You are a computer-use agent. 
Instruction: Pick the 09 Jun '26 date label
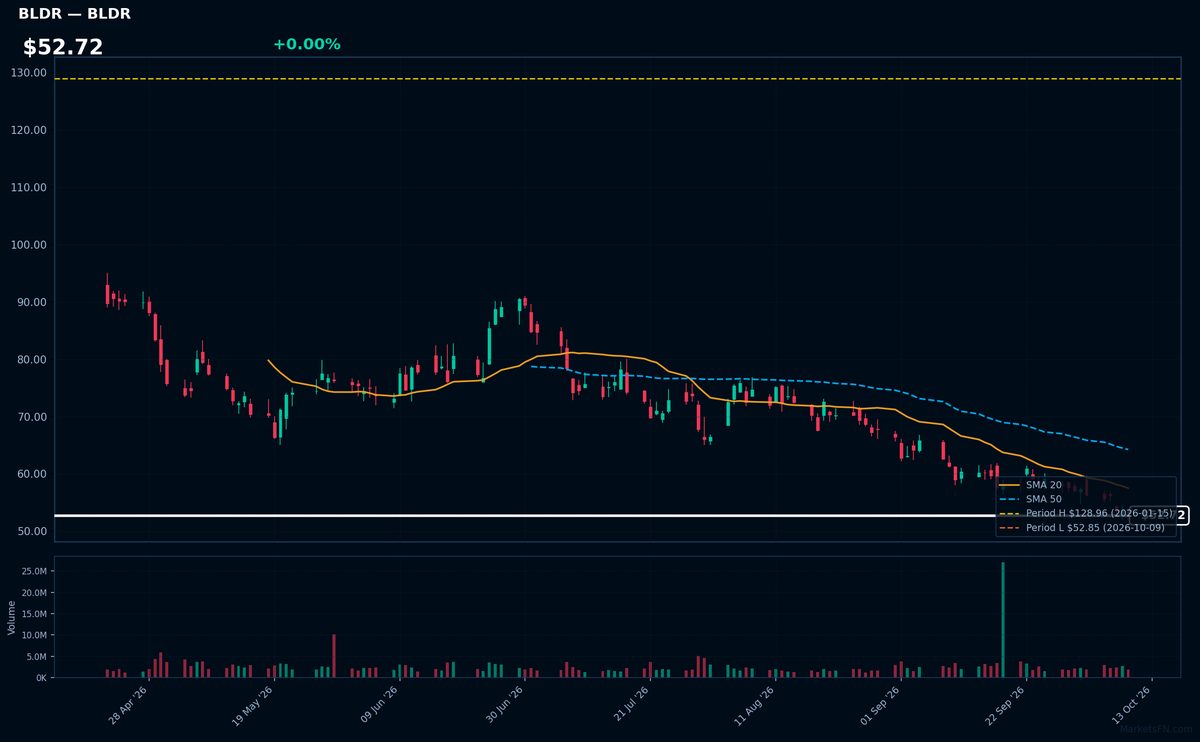click(379, 706)
